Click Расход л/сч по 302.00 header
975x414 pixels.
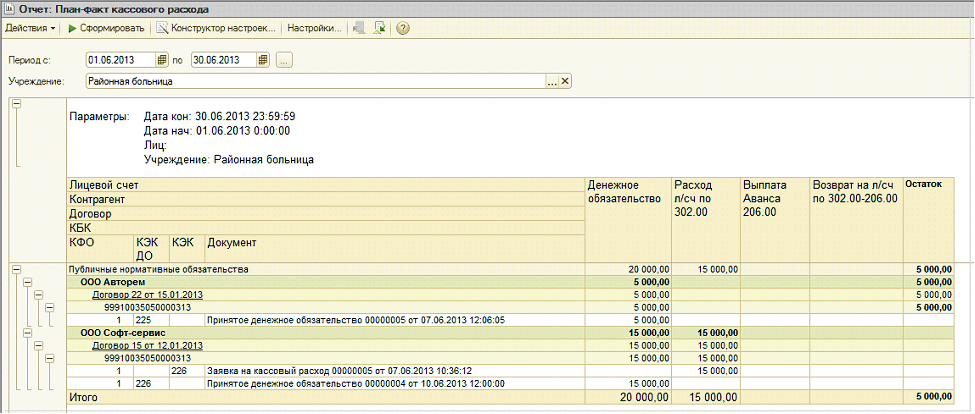pos(706,219)
